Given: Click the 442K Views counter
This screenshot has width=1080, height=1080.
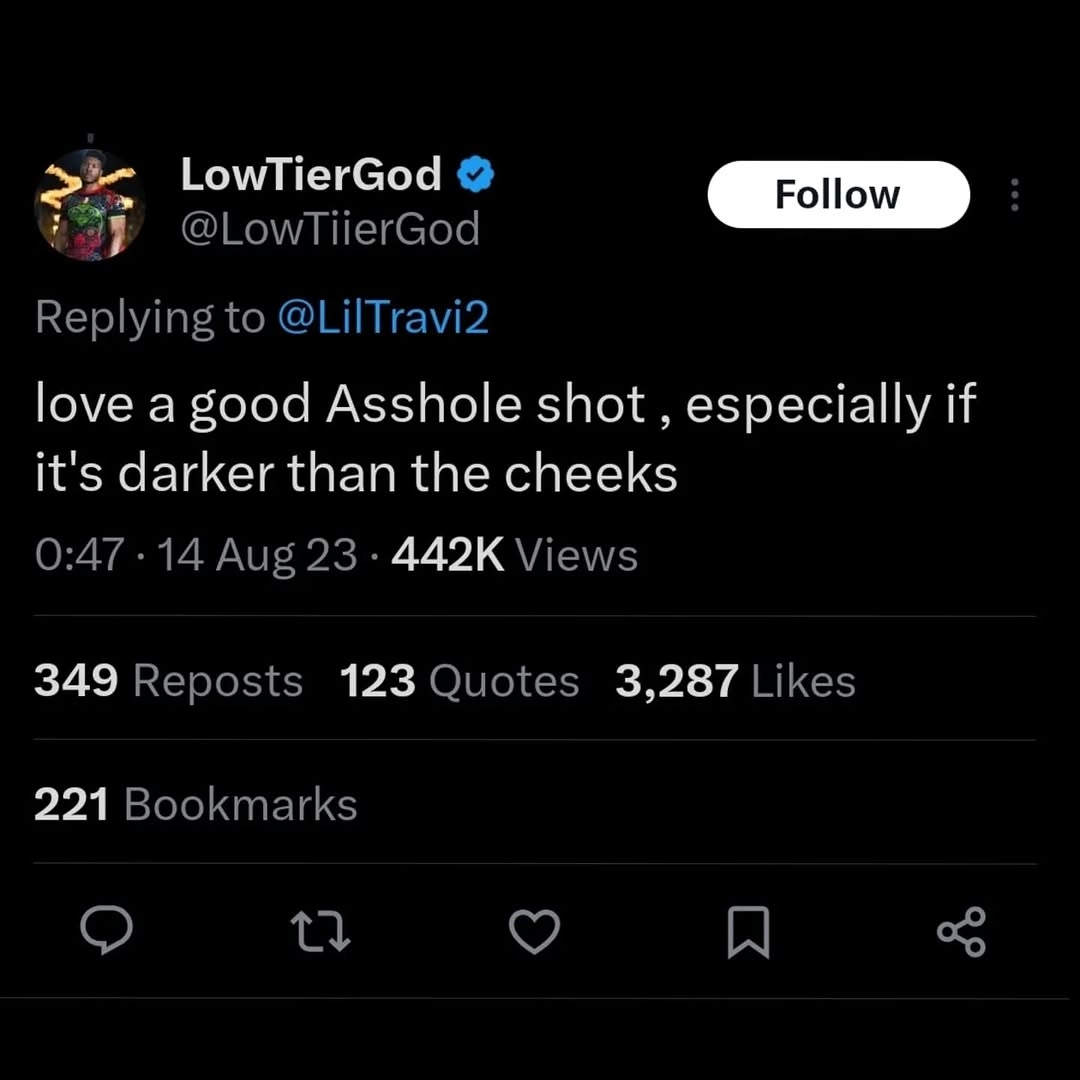Looking at the screenshot, I should [515, 555].
